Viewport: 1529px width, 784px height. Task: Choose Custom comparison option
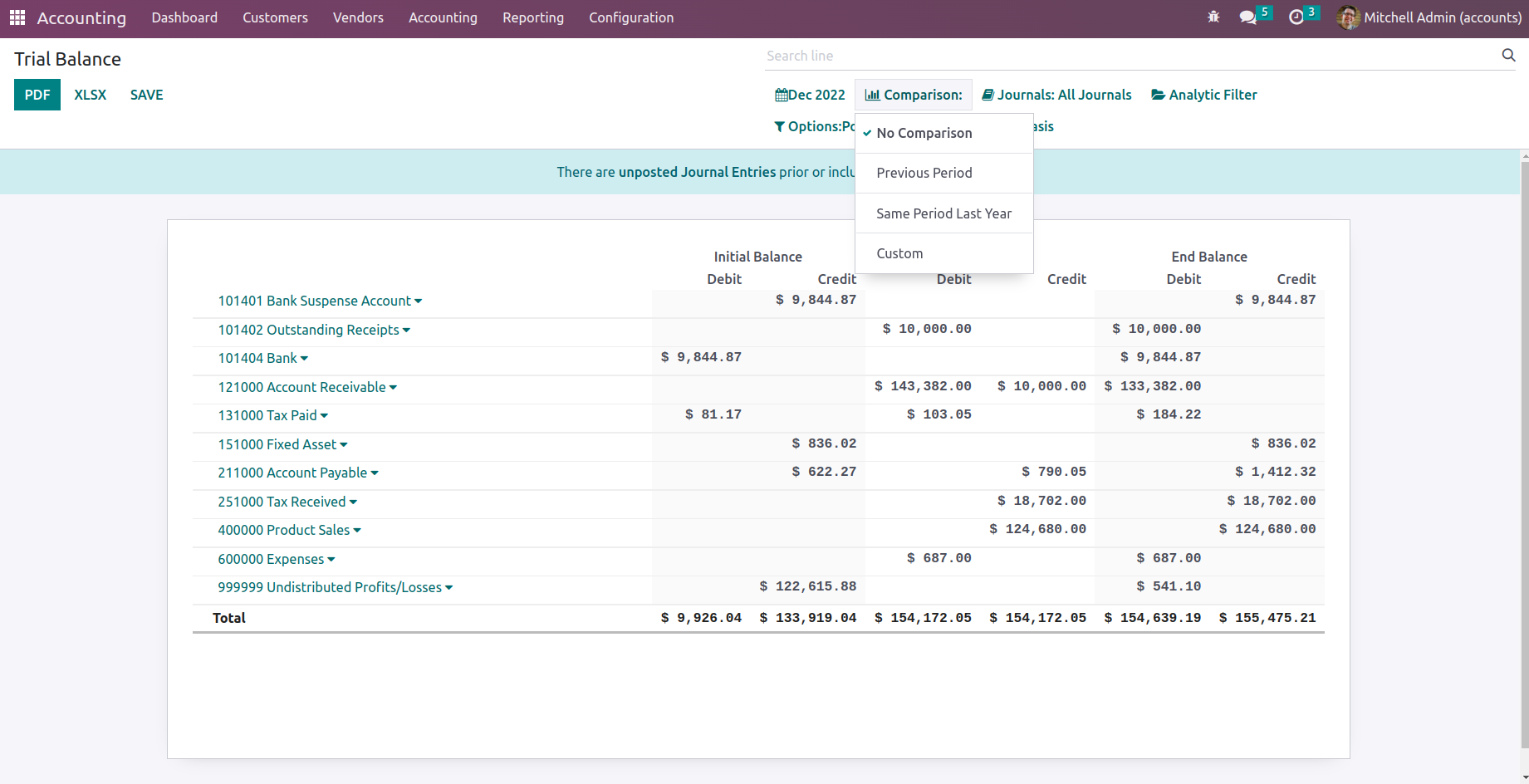click(x=944, y=253)
